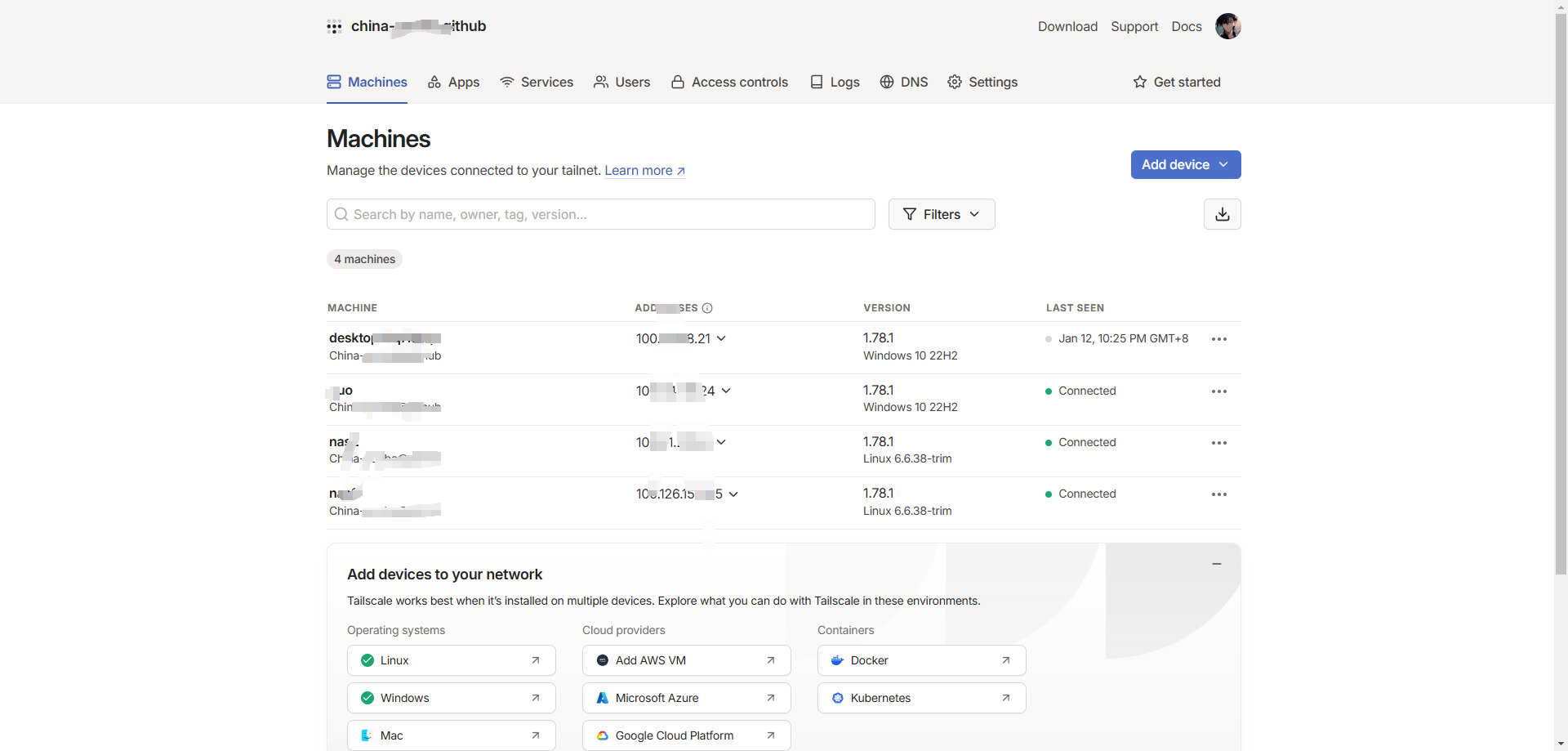Open the three-dot menu for the desktop machine row
This screenshot has width=1568, height=751.
tap(1219, 339)
